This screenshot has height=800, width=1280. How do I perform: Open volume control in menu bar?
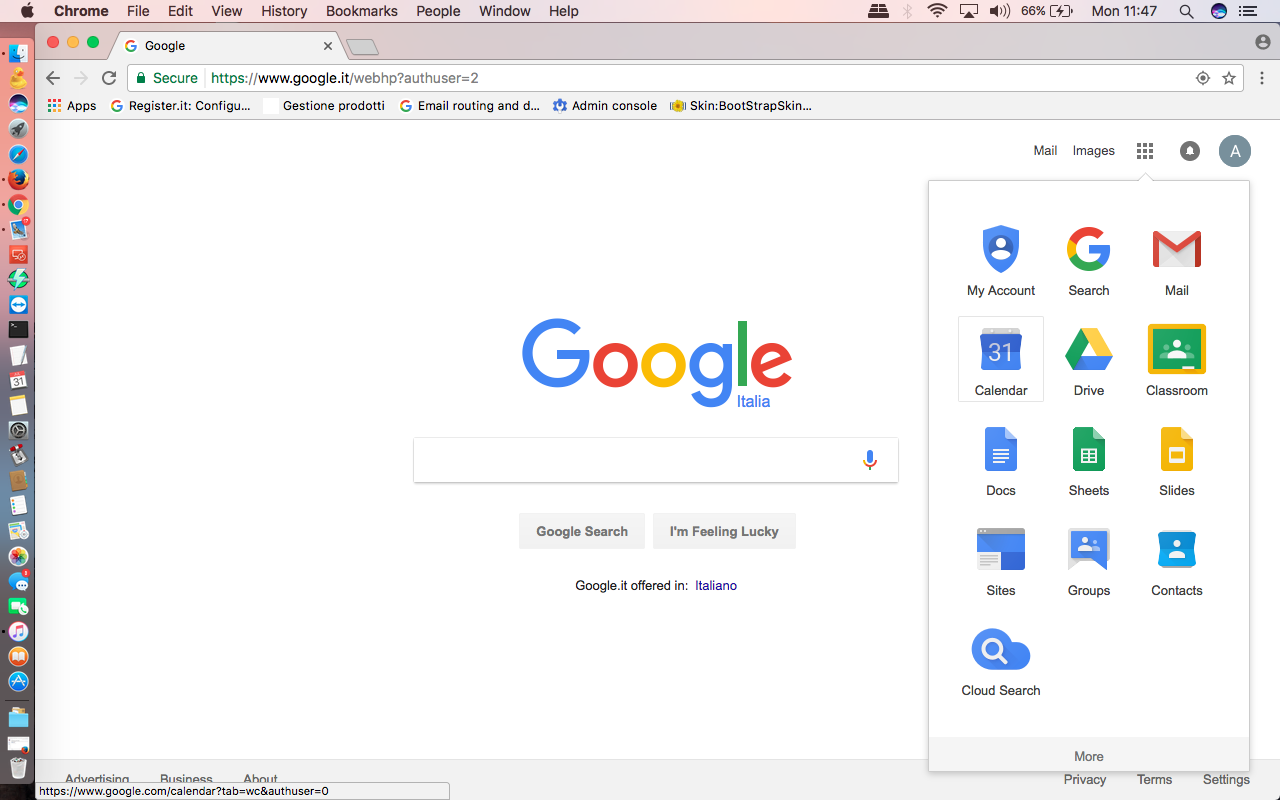coord(999,11)
